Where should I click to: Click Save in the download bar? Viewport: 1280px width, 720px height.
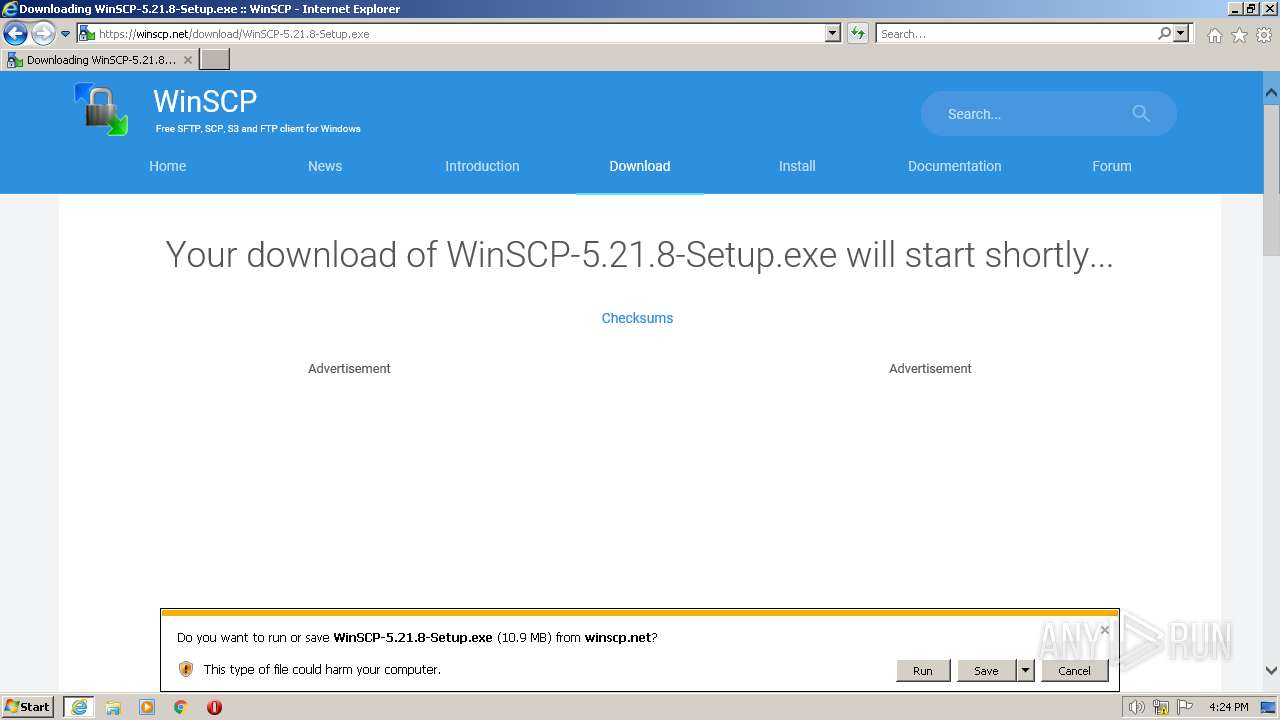point(986,671)
